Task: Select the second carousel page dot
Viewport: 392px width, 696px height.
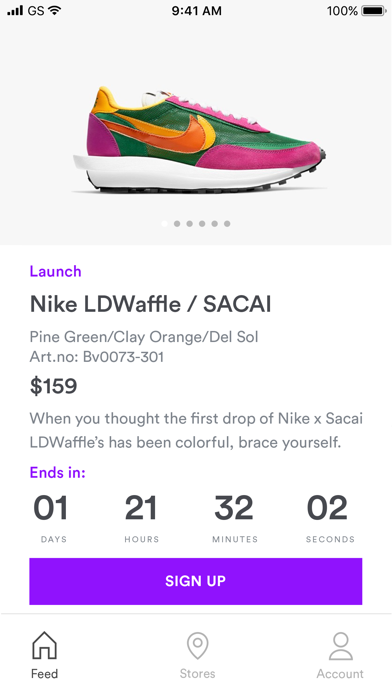Action: click(x=177, y=224)
